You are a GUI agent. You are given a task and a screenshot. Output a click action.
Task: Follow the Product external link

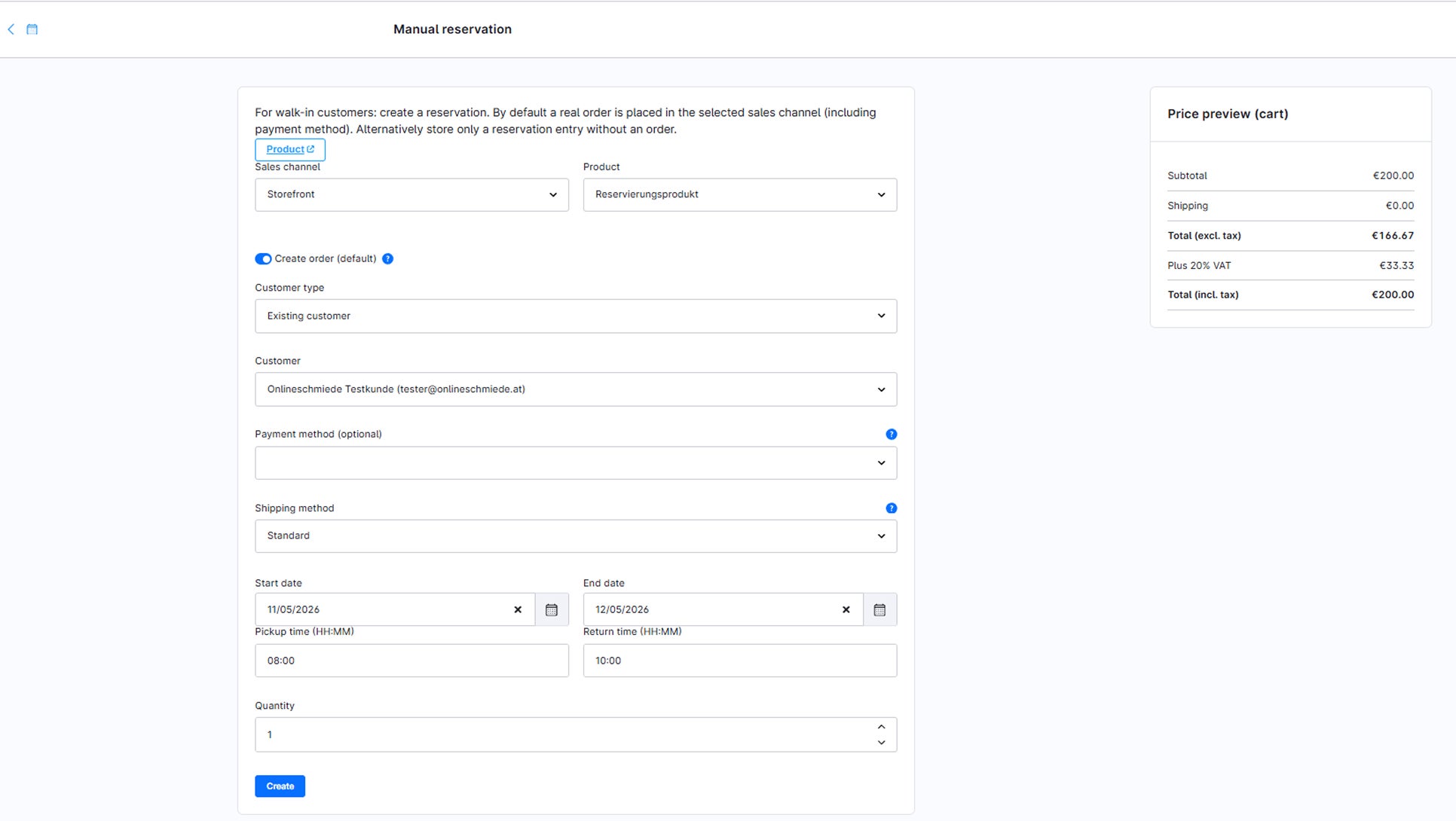(290, 149)
